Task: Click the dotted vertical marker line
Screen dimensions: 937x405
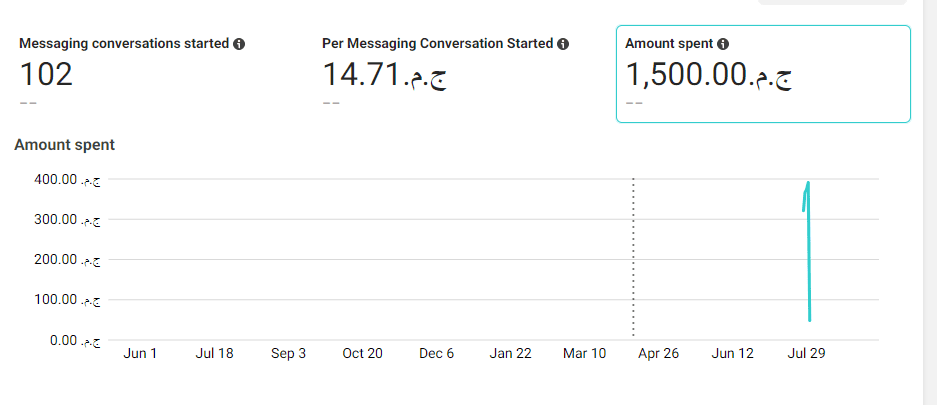Action: click(x=633, y=257)
